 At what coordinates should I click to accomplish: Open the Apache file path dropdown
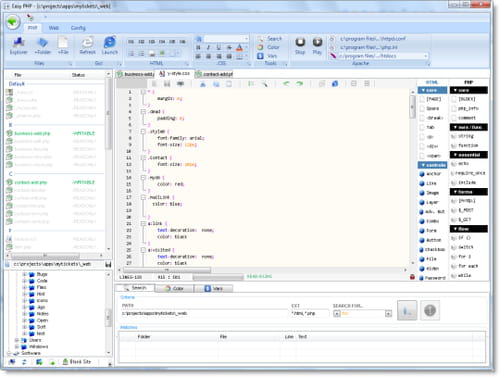426,56
